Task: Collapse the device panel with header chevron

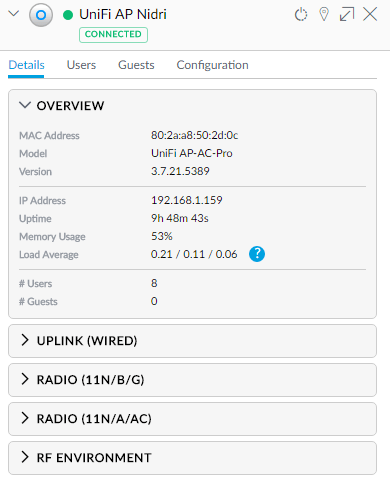Action: point(14,14)
